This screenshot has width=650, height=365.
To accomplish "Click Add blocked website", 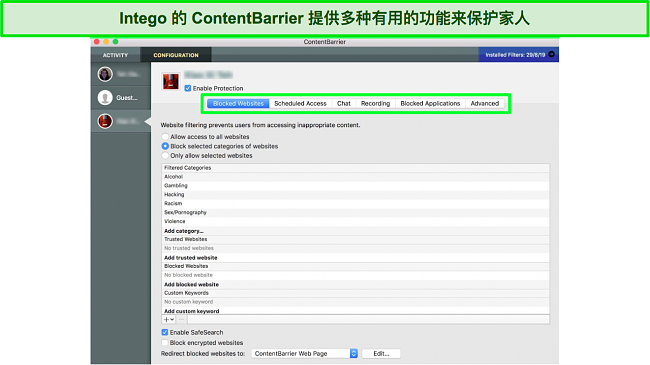I will pos(192,285).
